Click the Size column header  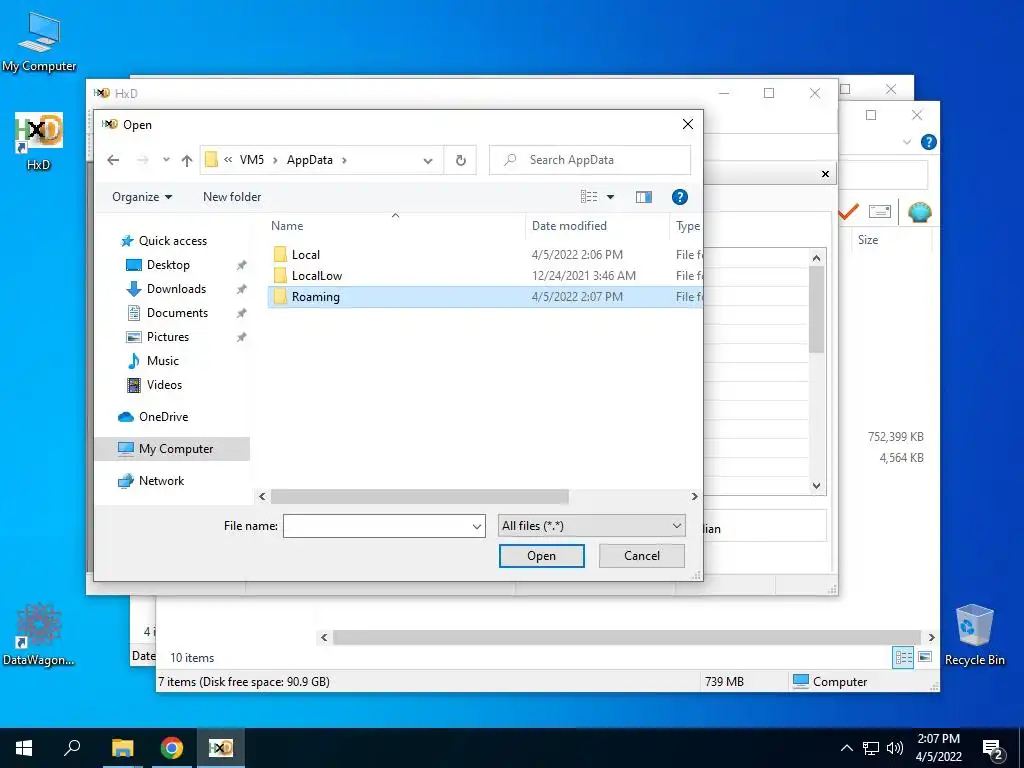coord(867,240)
